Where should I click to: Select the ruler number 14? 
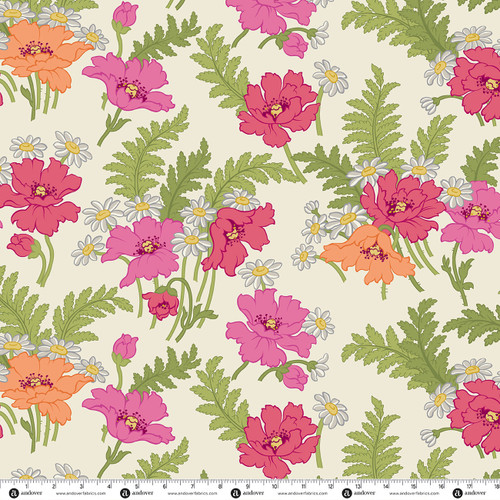(x=386, y=487)
